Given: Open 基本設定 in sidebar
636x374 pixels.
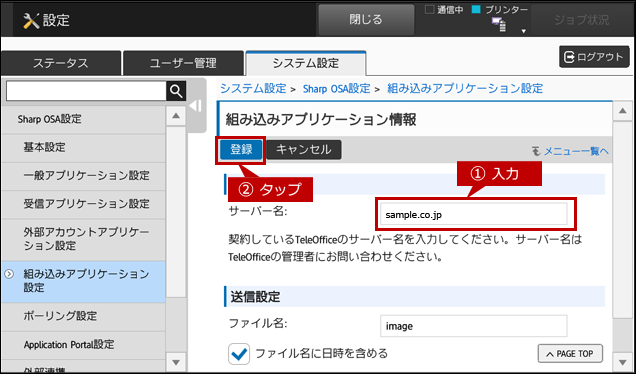Looking at the screenshot, I should [x=83, y=148].
